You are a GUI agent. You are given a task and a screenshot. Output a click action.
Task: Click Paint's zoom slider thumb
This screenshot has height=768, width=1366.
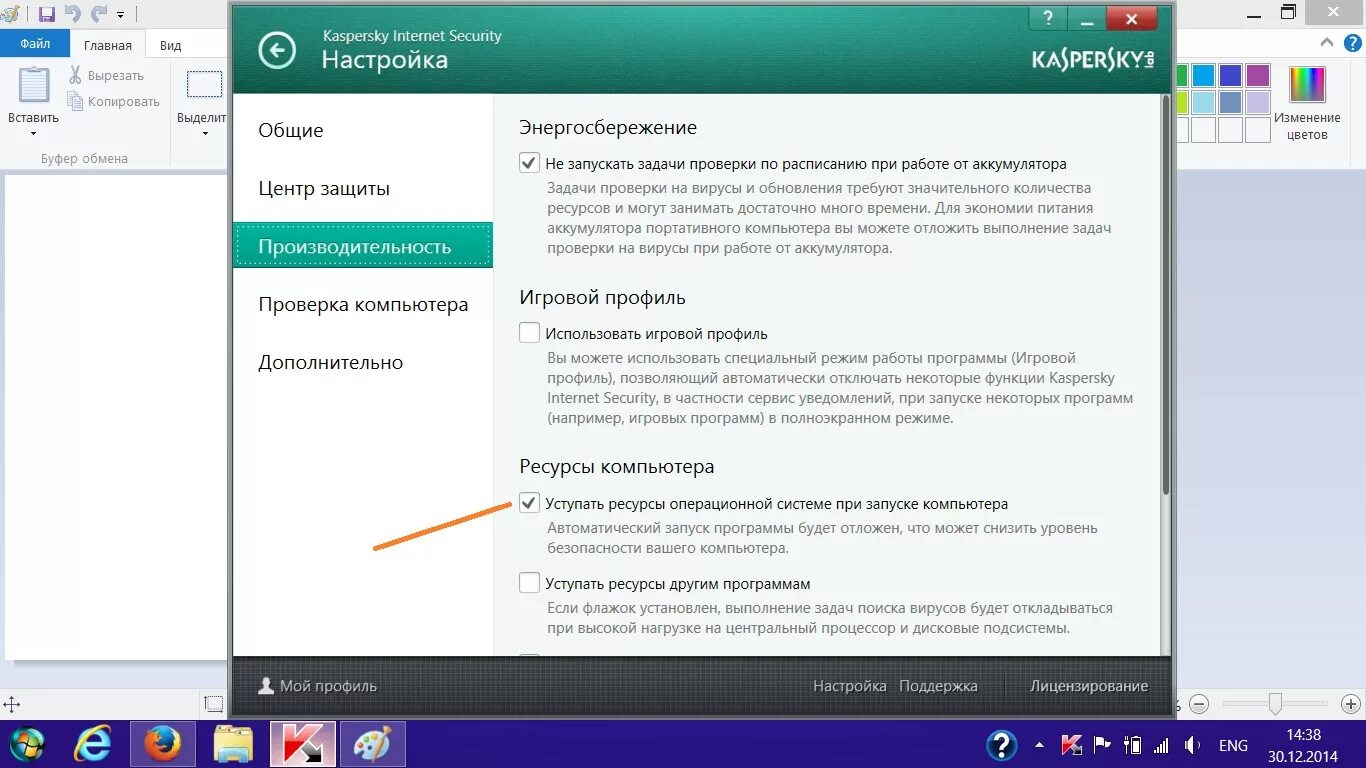[x=1275, y=704]
